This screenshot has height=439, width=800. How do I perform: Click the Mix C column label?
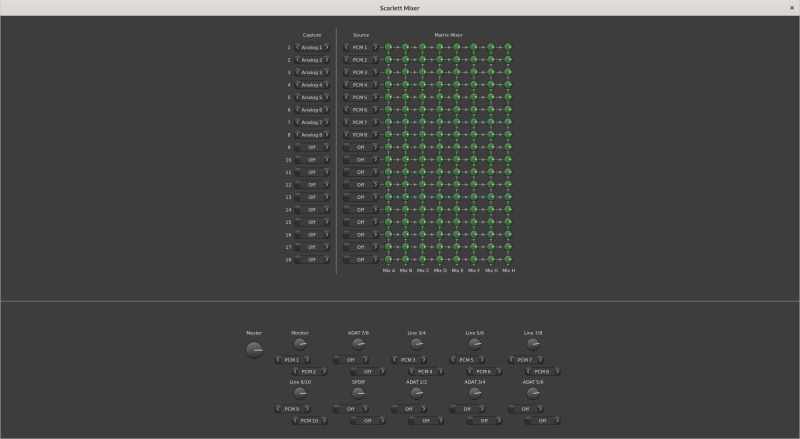[x=423, y=271]
